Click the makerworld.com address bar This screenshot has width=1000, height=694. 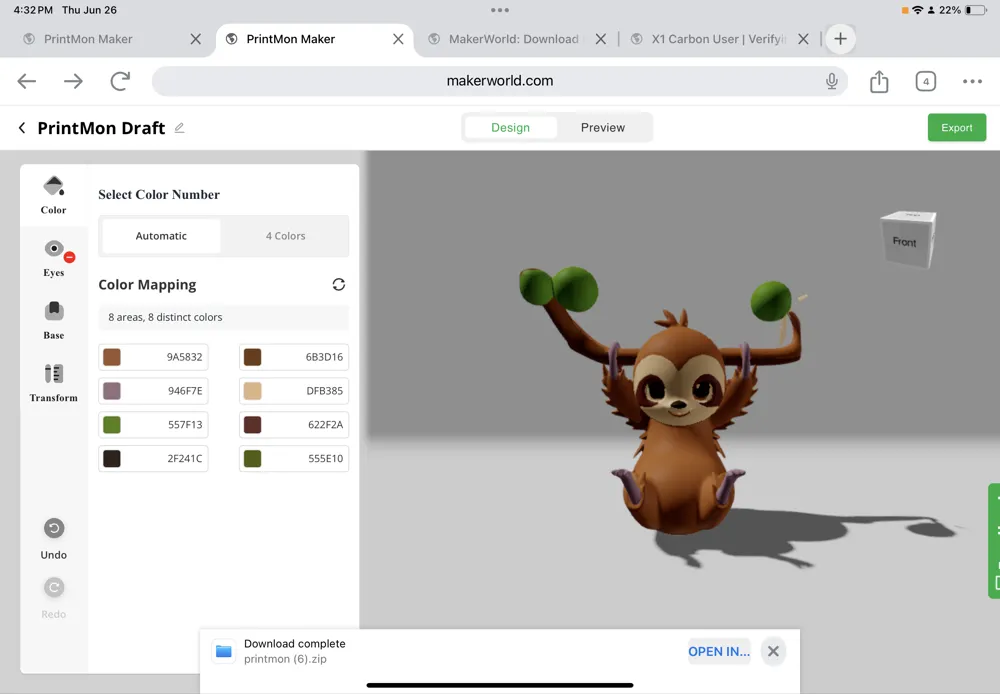click(499, 81)
